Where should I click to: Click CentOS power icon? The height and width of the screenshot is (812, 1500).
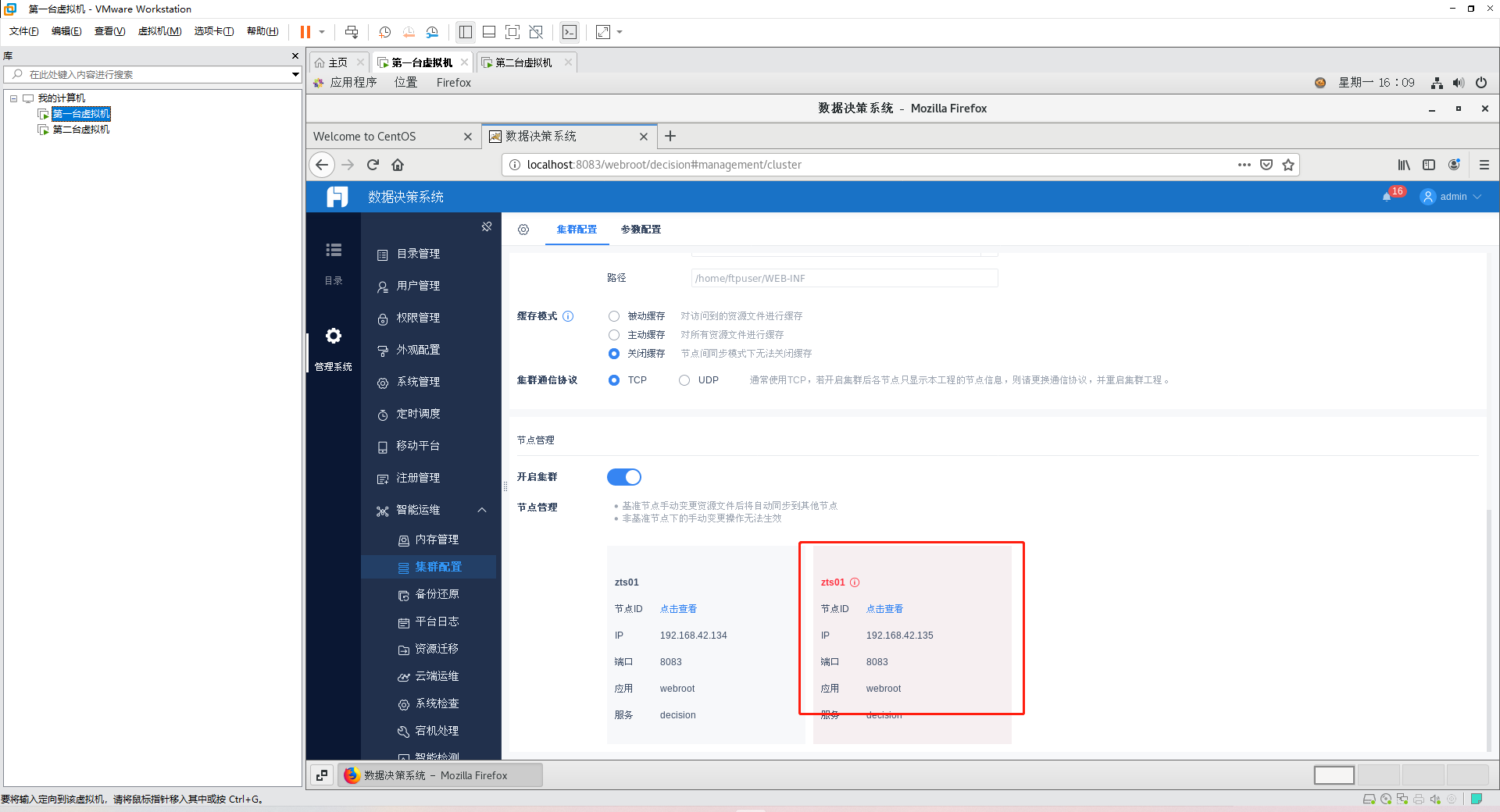point(1481,83)
